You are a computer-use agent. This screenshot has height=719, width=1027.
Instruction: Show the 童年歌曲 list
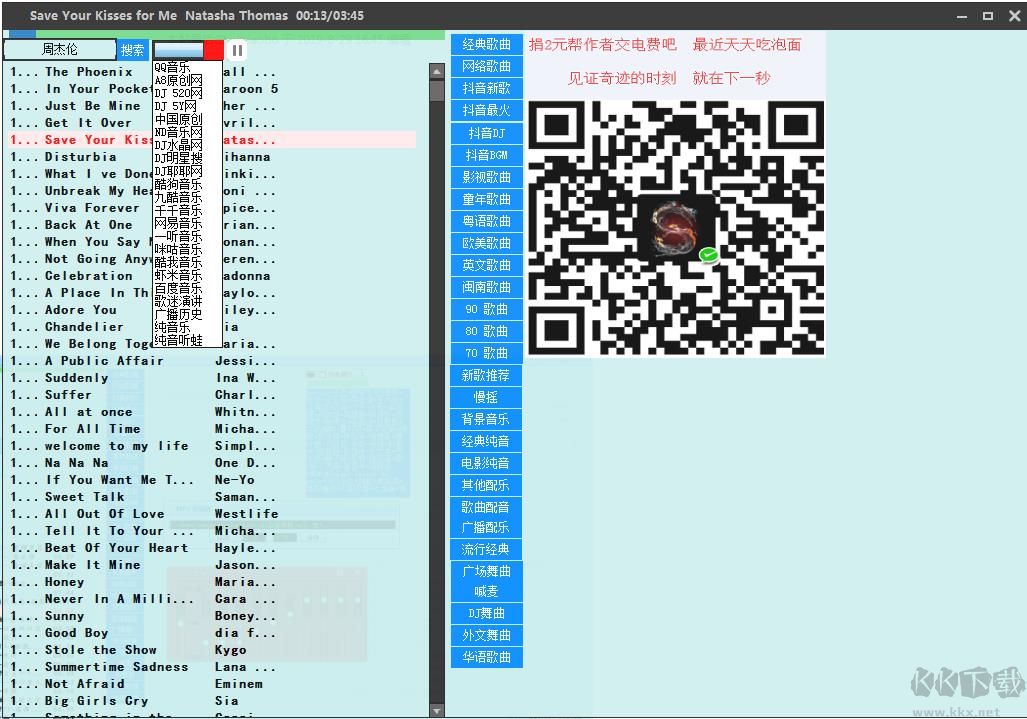pos(486,199)
